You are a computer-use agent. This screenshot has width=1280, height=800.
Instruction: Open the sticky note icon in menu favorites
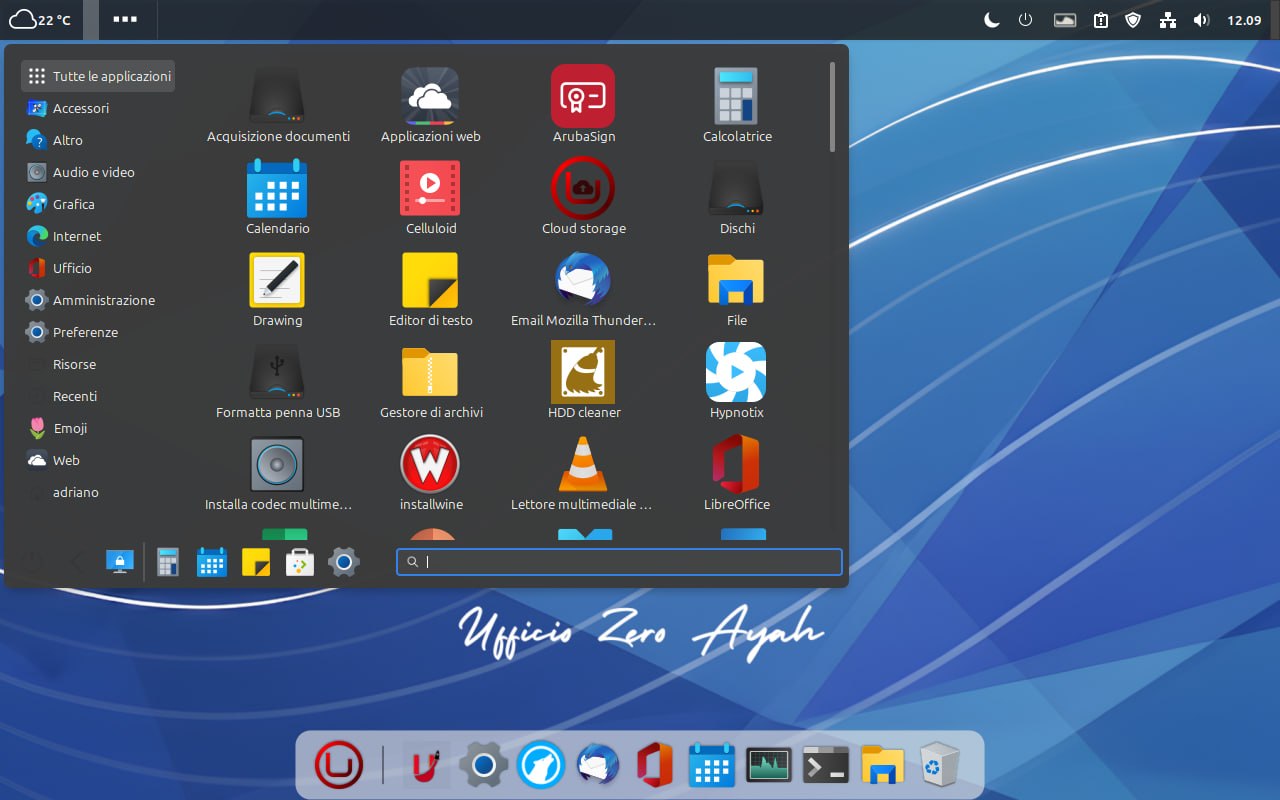click(x=256, y=562)
